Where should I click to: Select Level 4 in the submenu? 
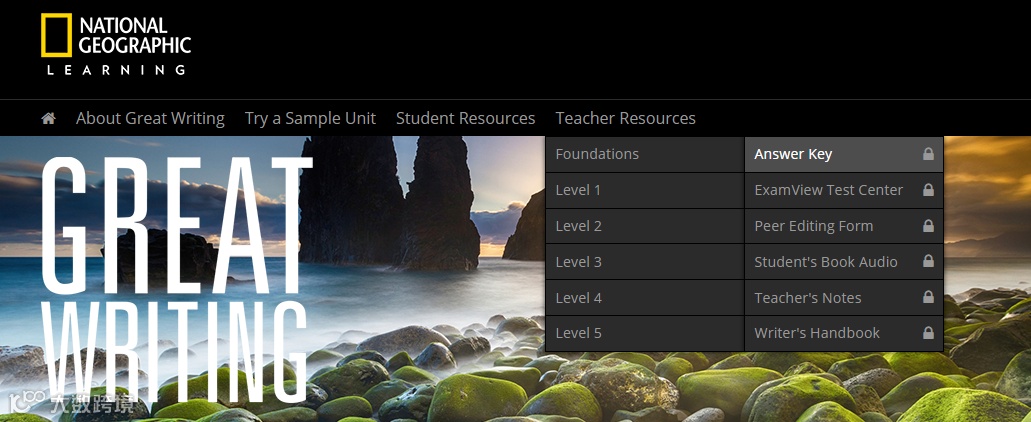coord(645,298)
